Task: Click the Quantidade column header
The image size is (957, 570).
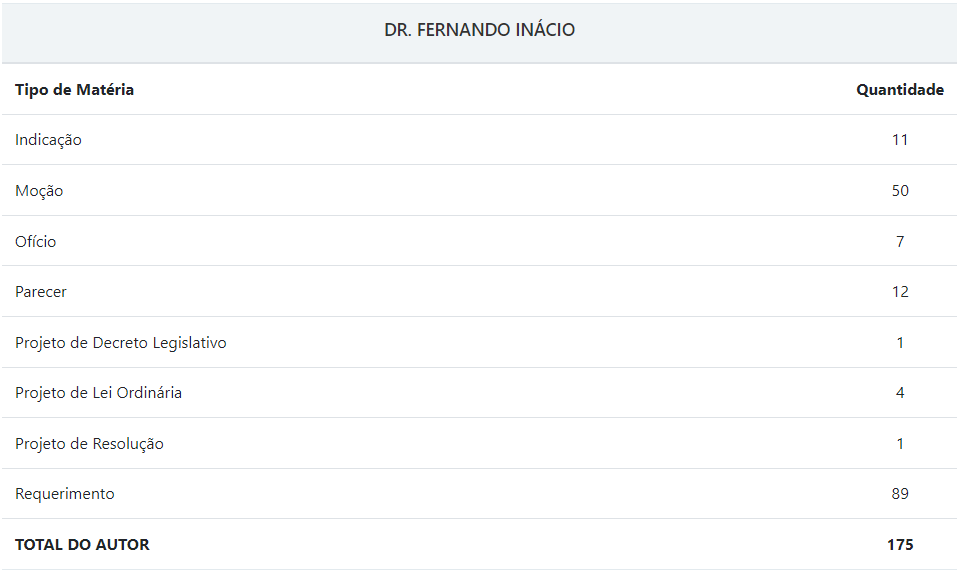Action: coord(900,90)
